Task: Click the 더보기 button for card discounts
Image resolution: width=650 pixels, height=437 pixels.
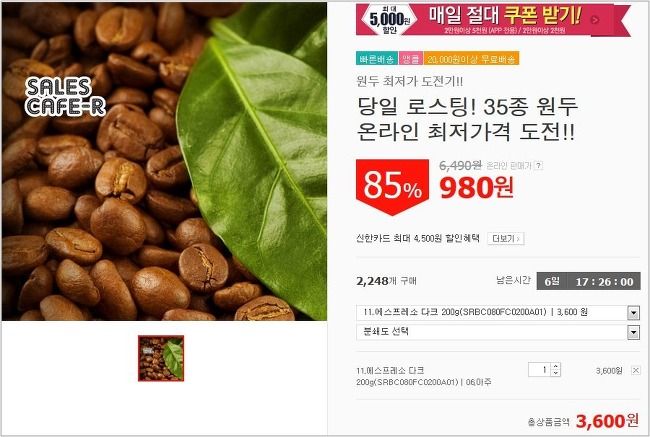Action: pyautogui.click(x=506, y=238)
